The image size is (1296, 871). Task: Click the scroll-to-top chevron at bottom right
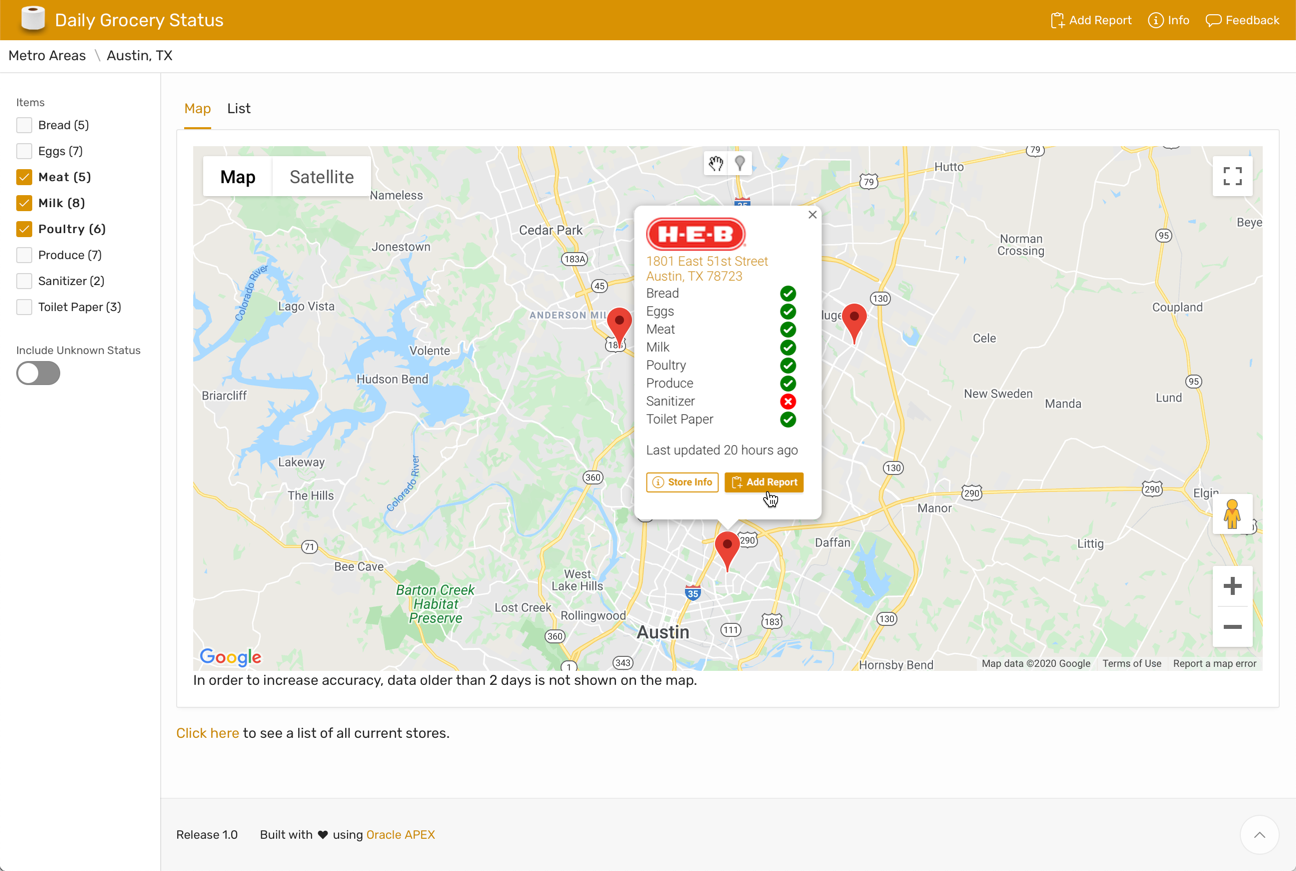click(x=1259, y=835)
